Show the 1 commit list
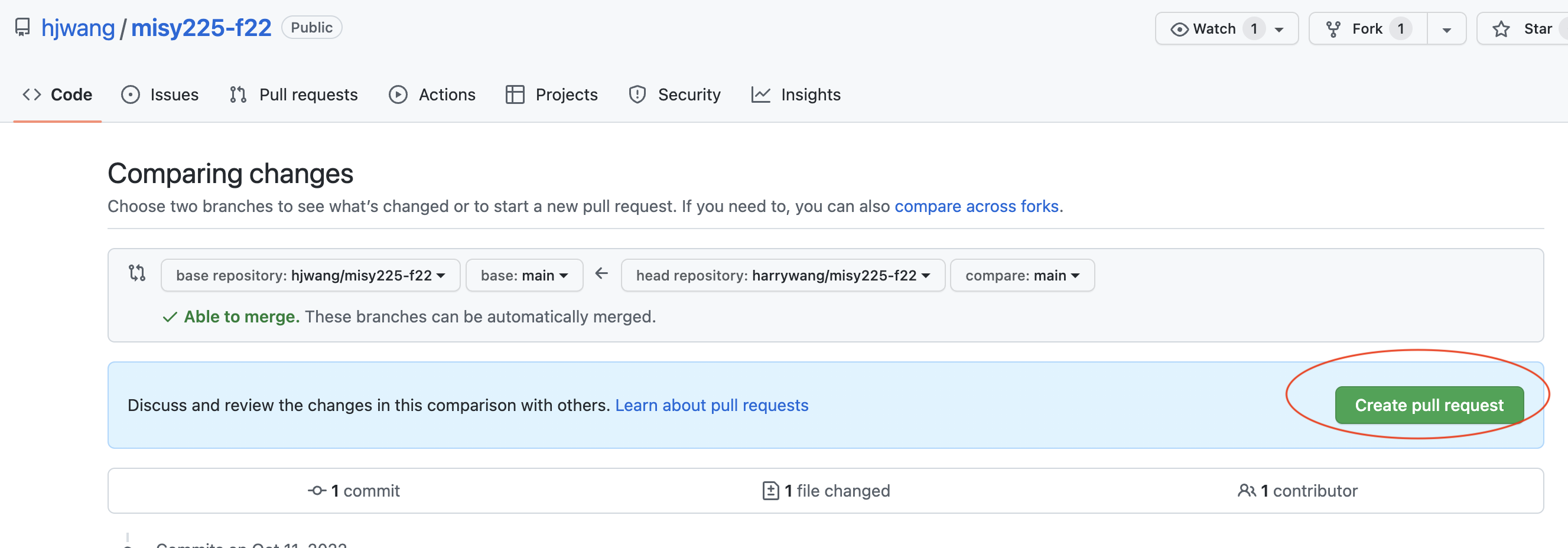This screenshot has height=548, width=1568. [354, 491]
